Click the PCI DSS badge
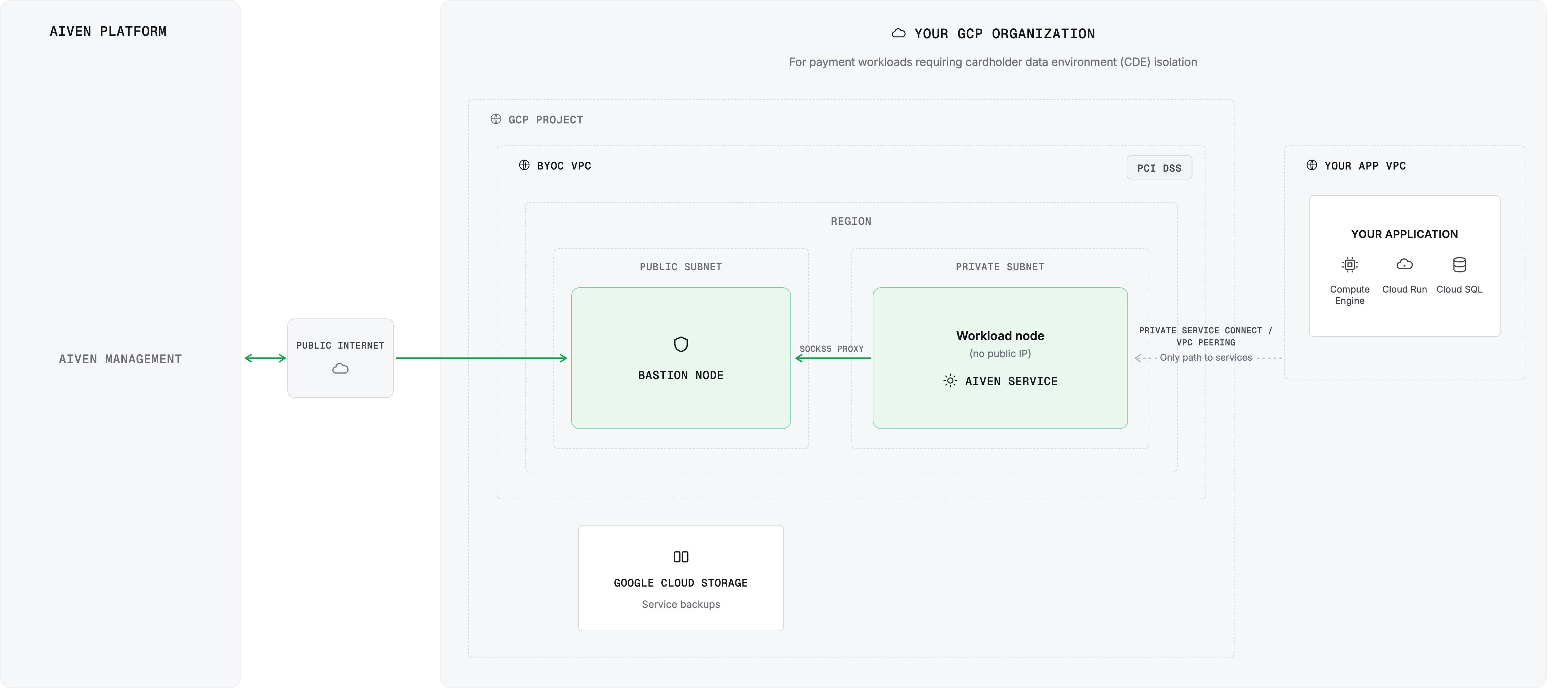1568x688 pixels. (1159, 168)
